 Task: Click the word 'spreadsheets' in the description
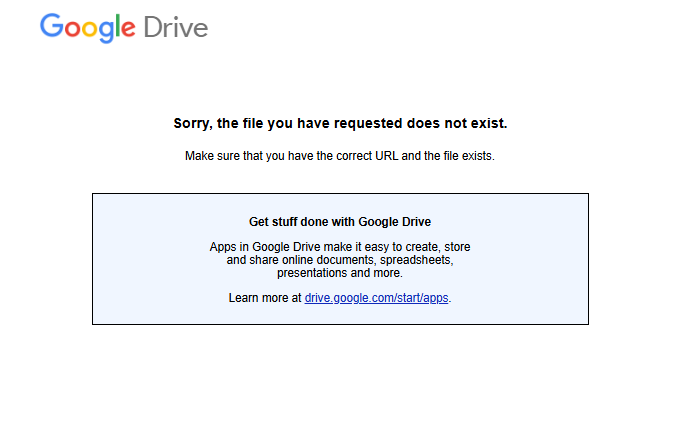point(419,260)
